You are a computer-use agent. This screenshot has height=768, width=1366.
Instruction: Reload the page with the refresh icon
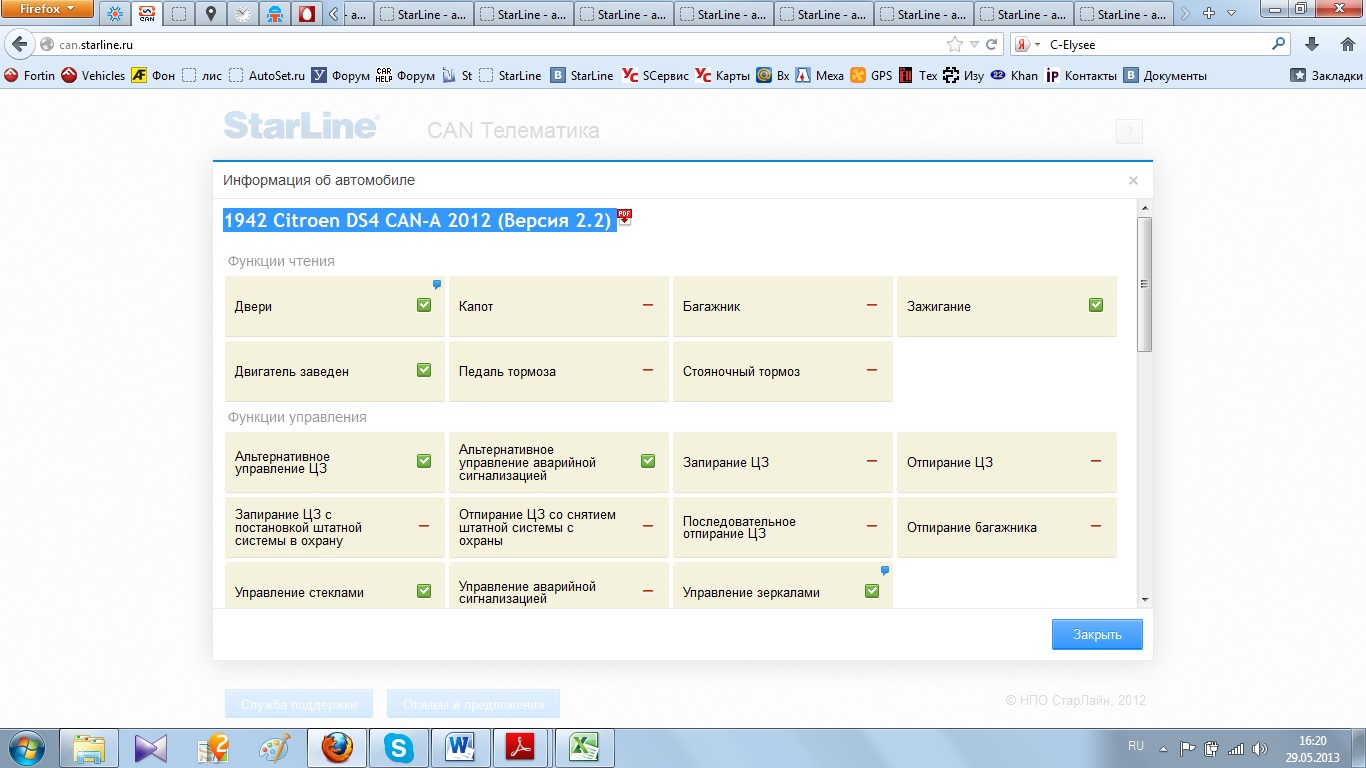(992, 45)
